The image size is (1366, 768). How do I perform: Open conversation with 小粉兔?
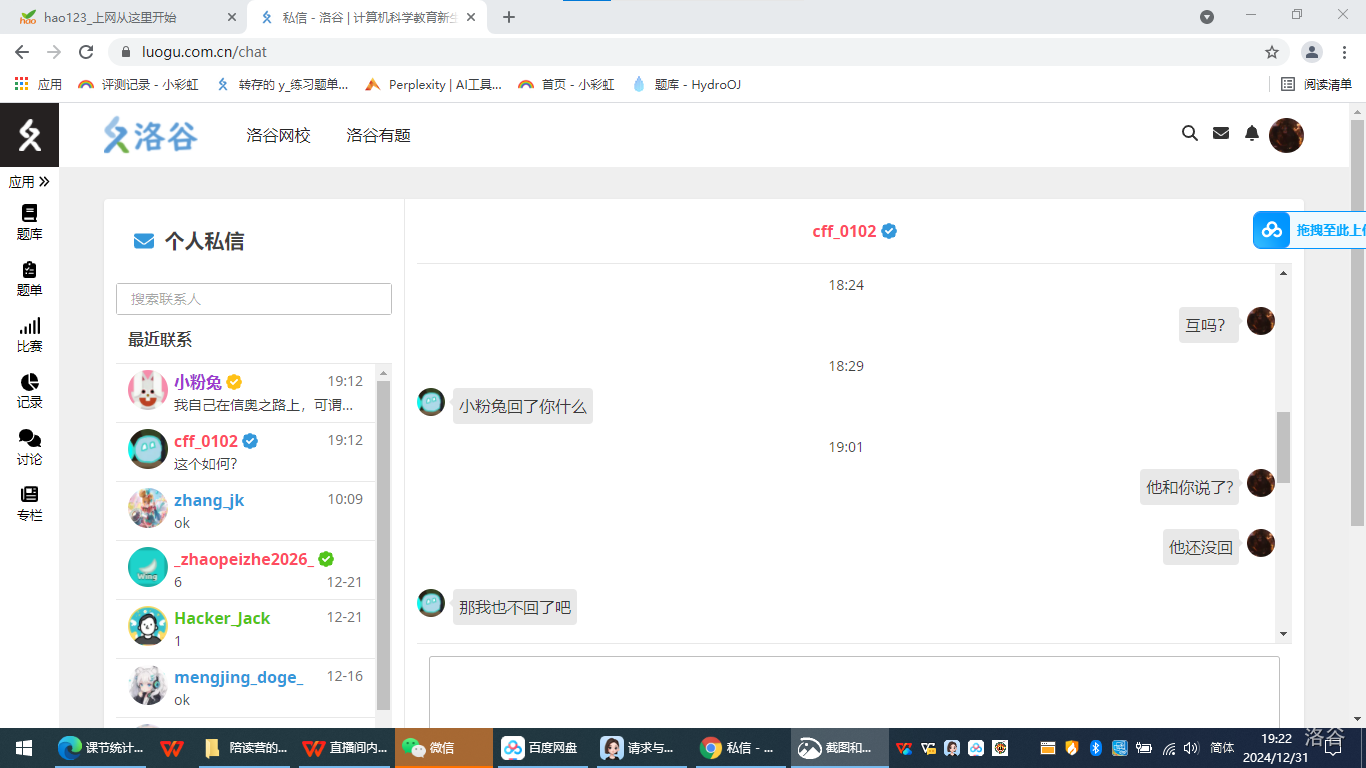(250, 392)
